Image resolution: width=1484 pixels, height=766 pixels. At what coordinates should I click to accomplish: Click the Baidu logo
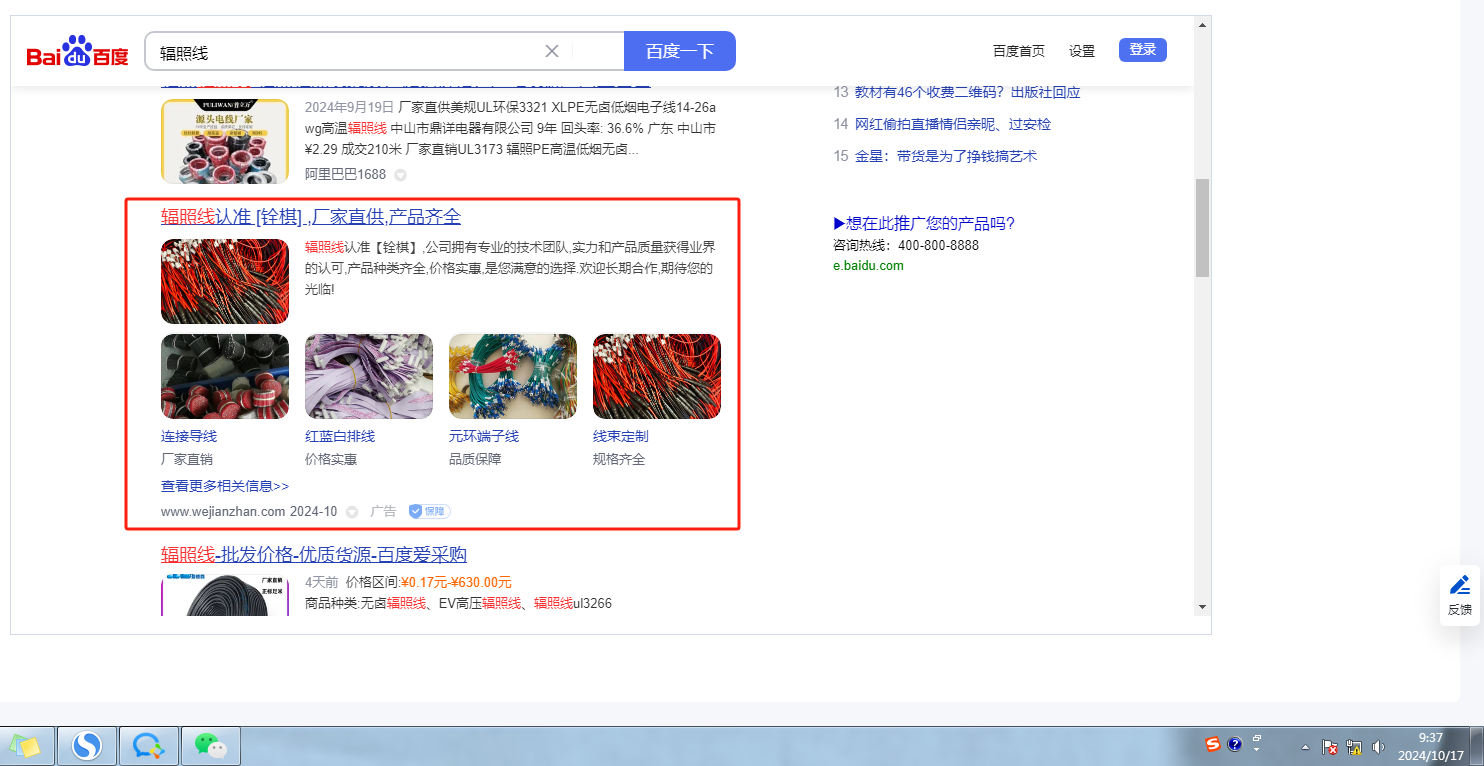pos(78,51)
